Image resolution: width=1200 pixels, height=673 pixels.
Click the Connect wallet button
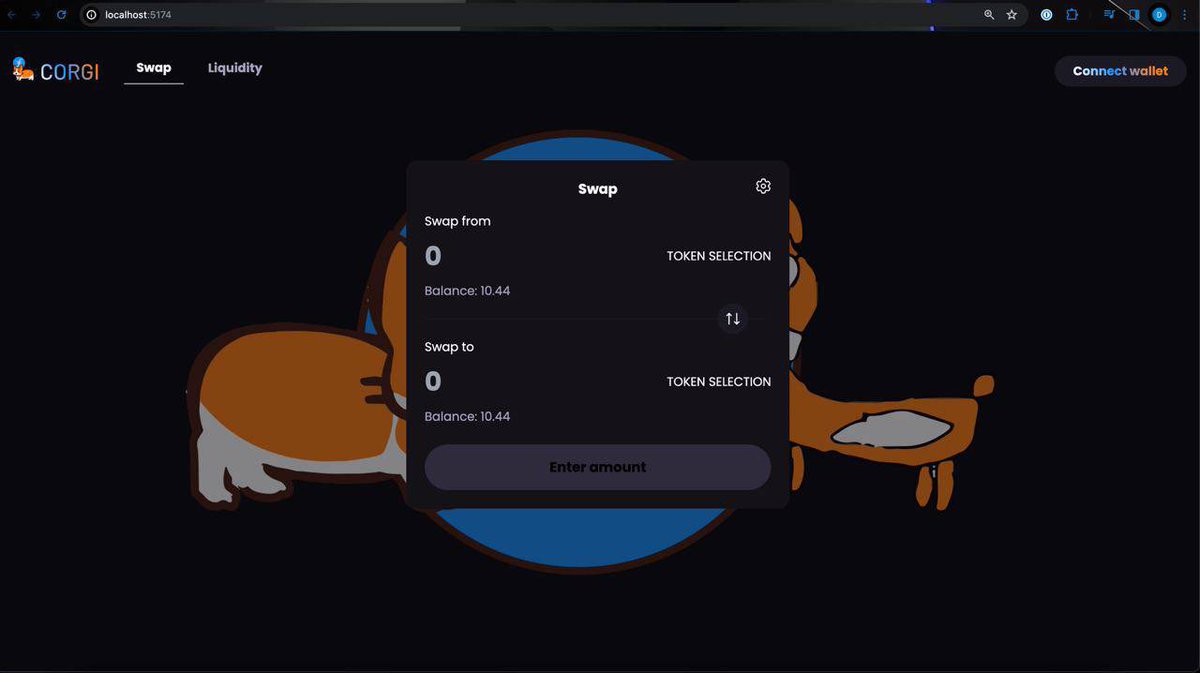point(1120,70)
